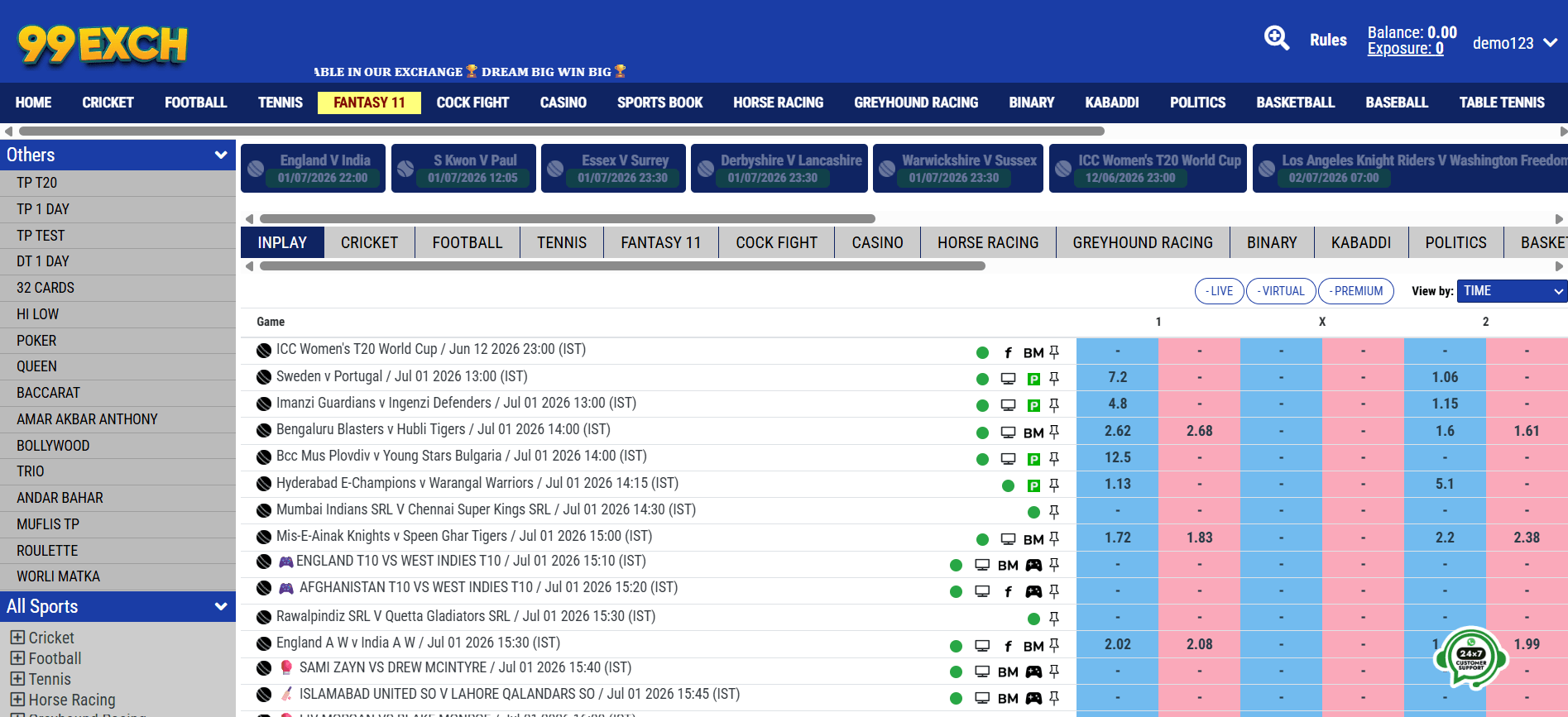Switch to the COCK FIGHT tab
Screen dimensions: 1568x717
coord(776,242)
